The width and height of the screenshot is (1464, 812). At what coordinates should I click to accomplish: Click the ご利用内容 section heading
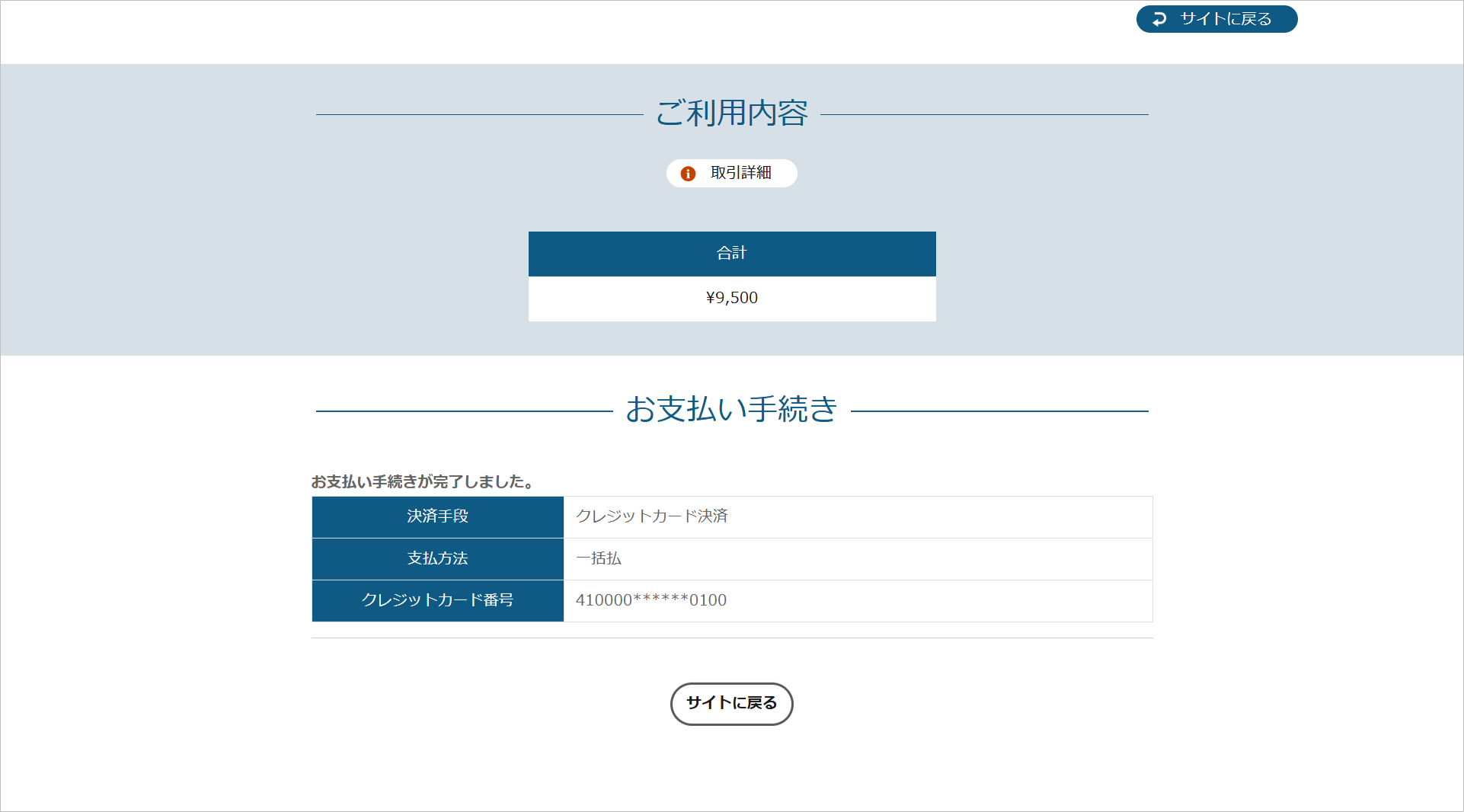point(731,113)
